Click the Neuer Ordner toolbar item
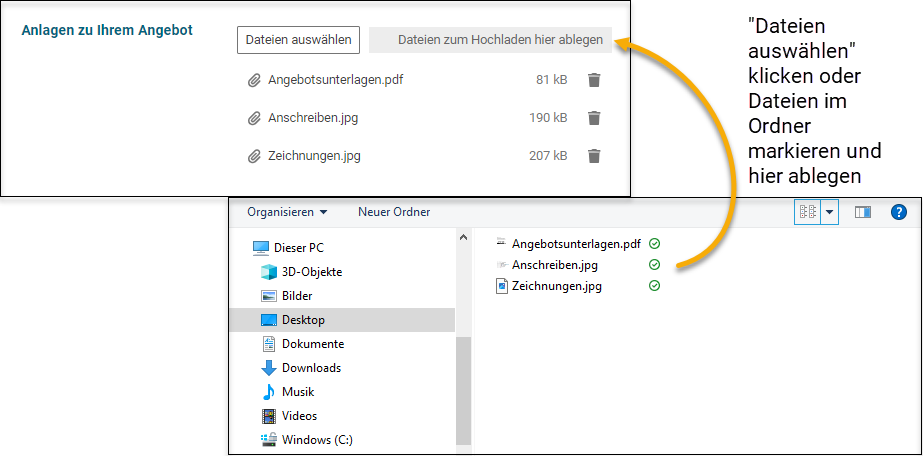 pos(394,212)
